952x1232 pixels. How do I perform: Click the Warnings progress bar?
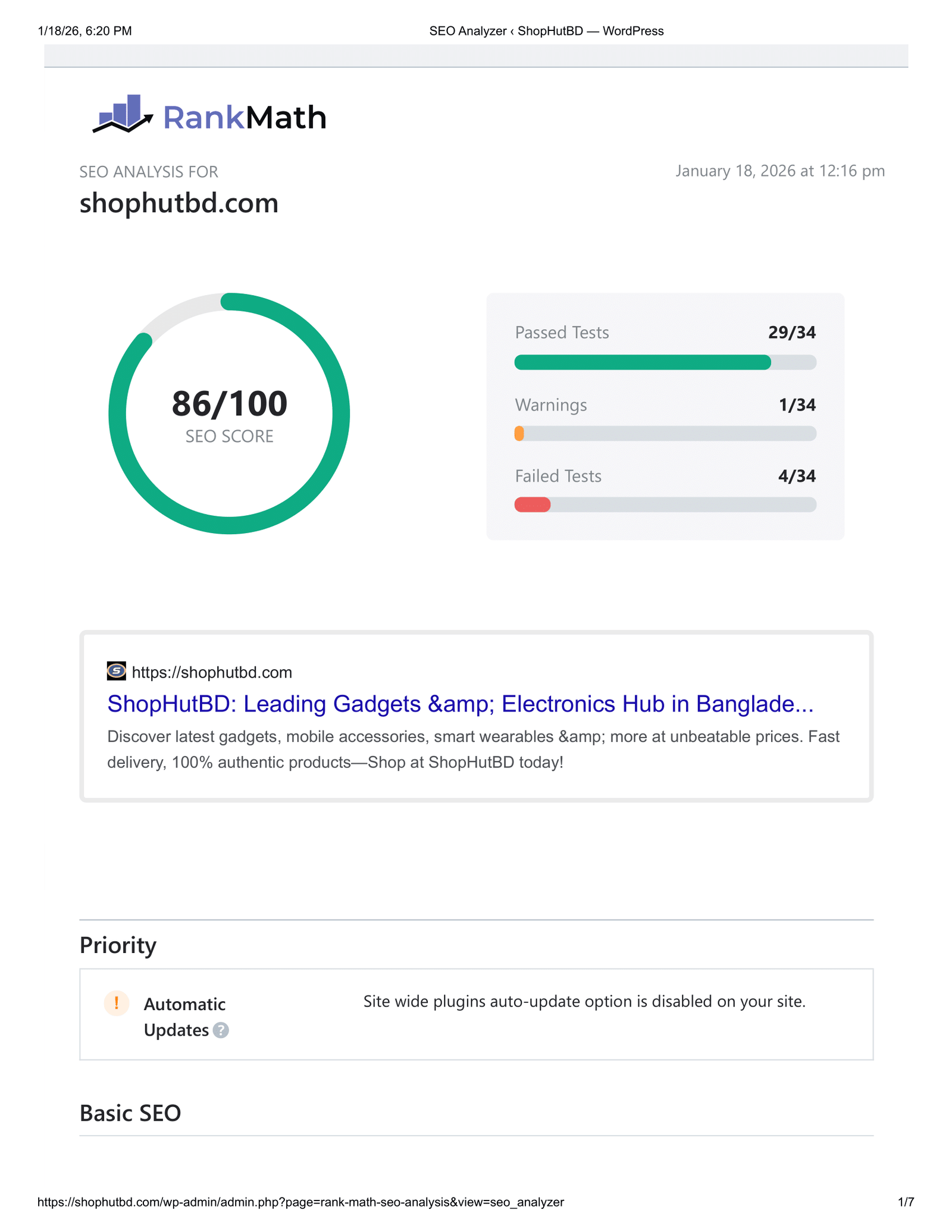pos(665,434)
